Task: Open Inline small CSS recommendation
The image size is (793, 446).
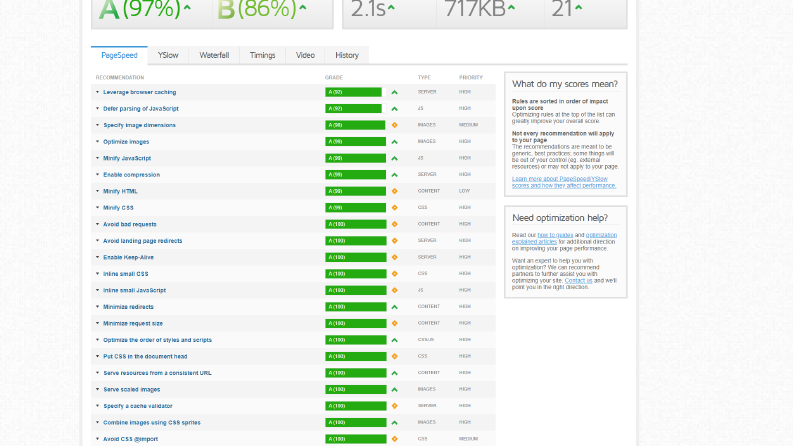Action: 125,274
